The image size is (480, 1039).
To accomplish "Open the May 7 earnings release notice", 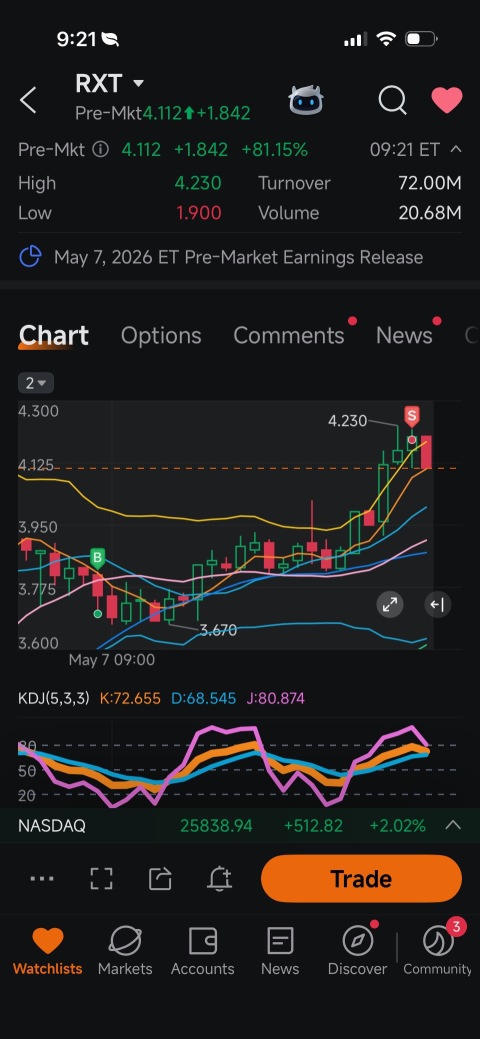I will 240,257.
